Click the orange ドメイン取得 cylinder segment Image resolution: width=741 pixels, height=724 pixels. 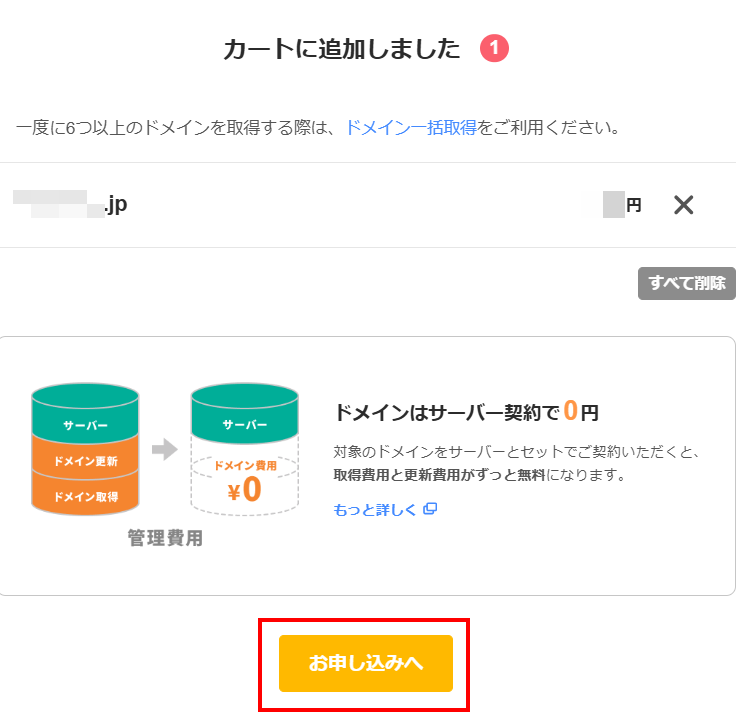86,496
